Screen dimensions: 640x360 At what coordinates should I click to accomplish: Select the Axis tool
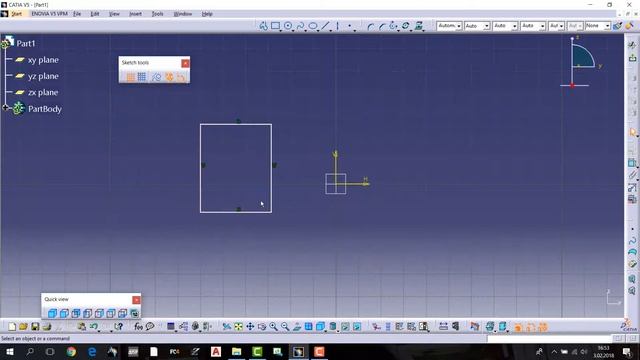(x=337, y=26)
